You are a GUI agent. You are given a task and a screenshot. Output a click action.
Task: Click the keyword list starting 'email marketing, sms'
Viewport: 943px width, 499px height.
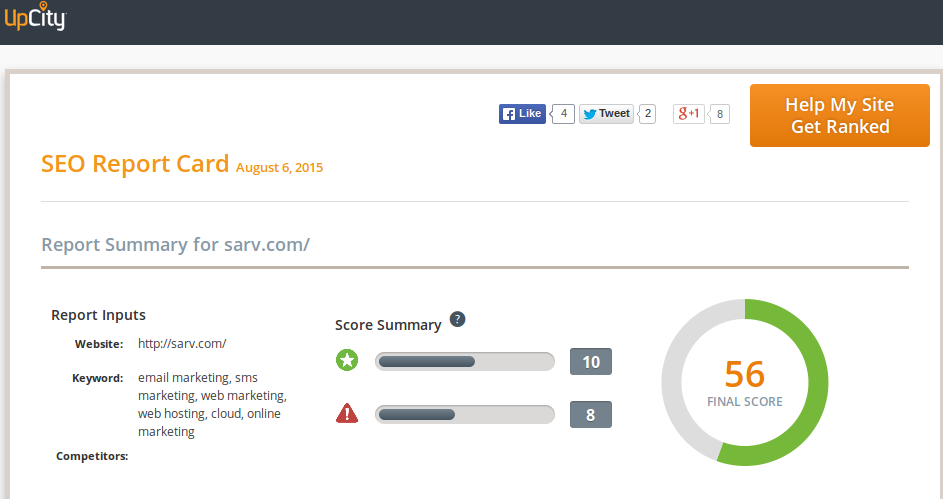(x=212, y=405)
